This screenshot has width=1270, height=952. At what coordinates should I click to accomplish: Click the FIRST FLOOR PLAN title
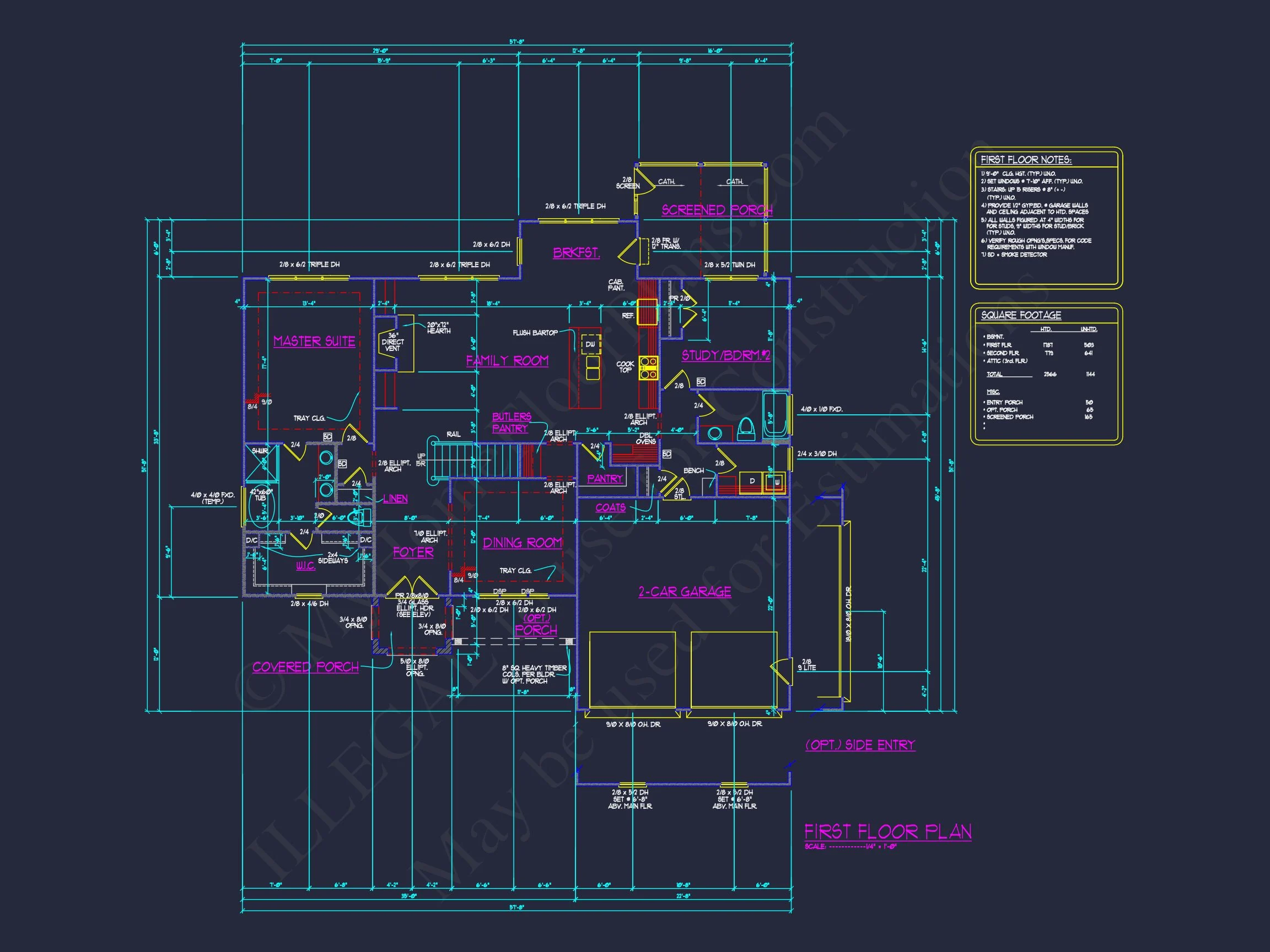pos(887,831)
